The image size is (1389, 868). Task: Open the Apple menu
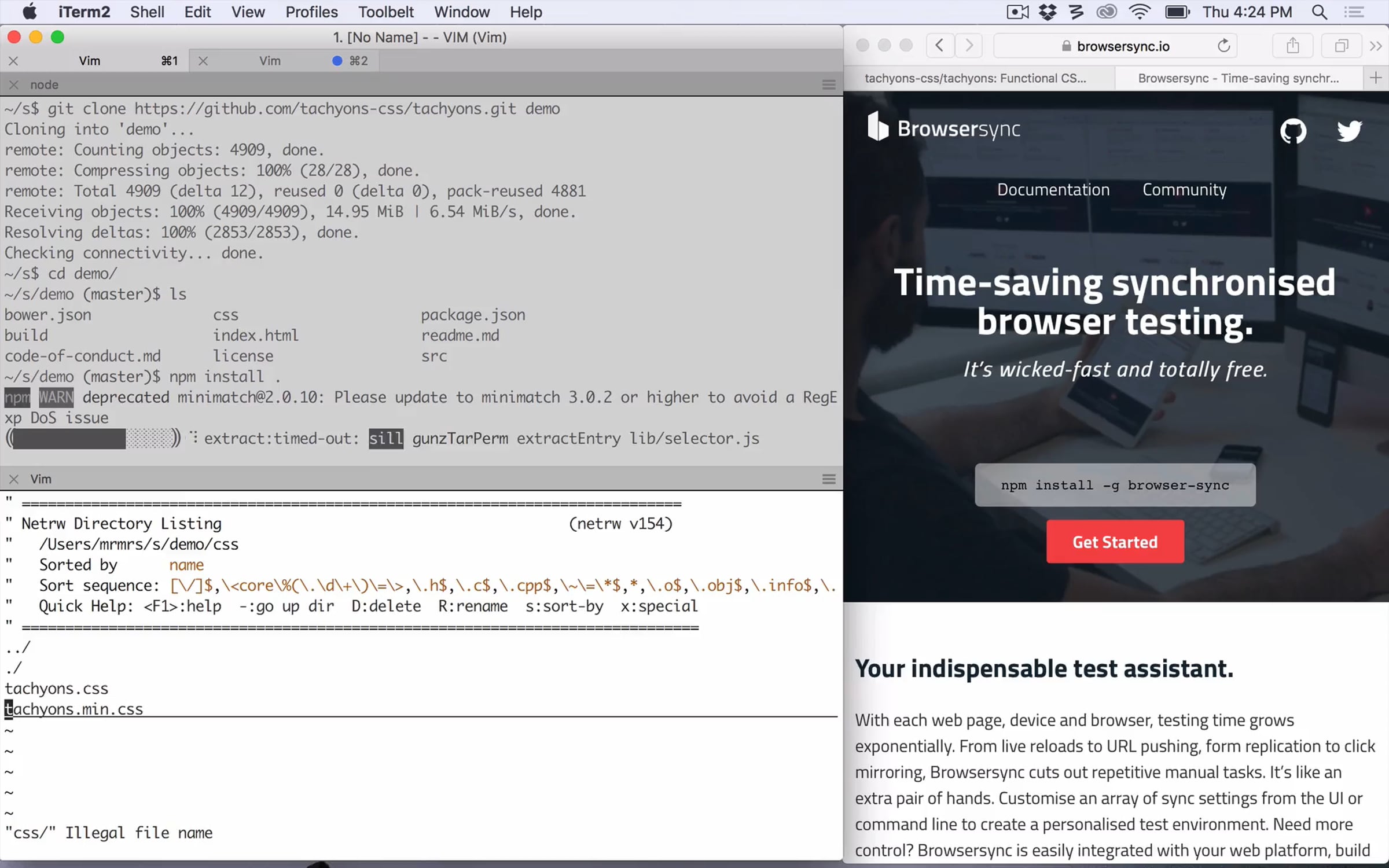tap(29, 12)
